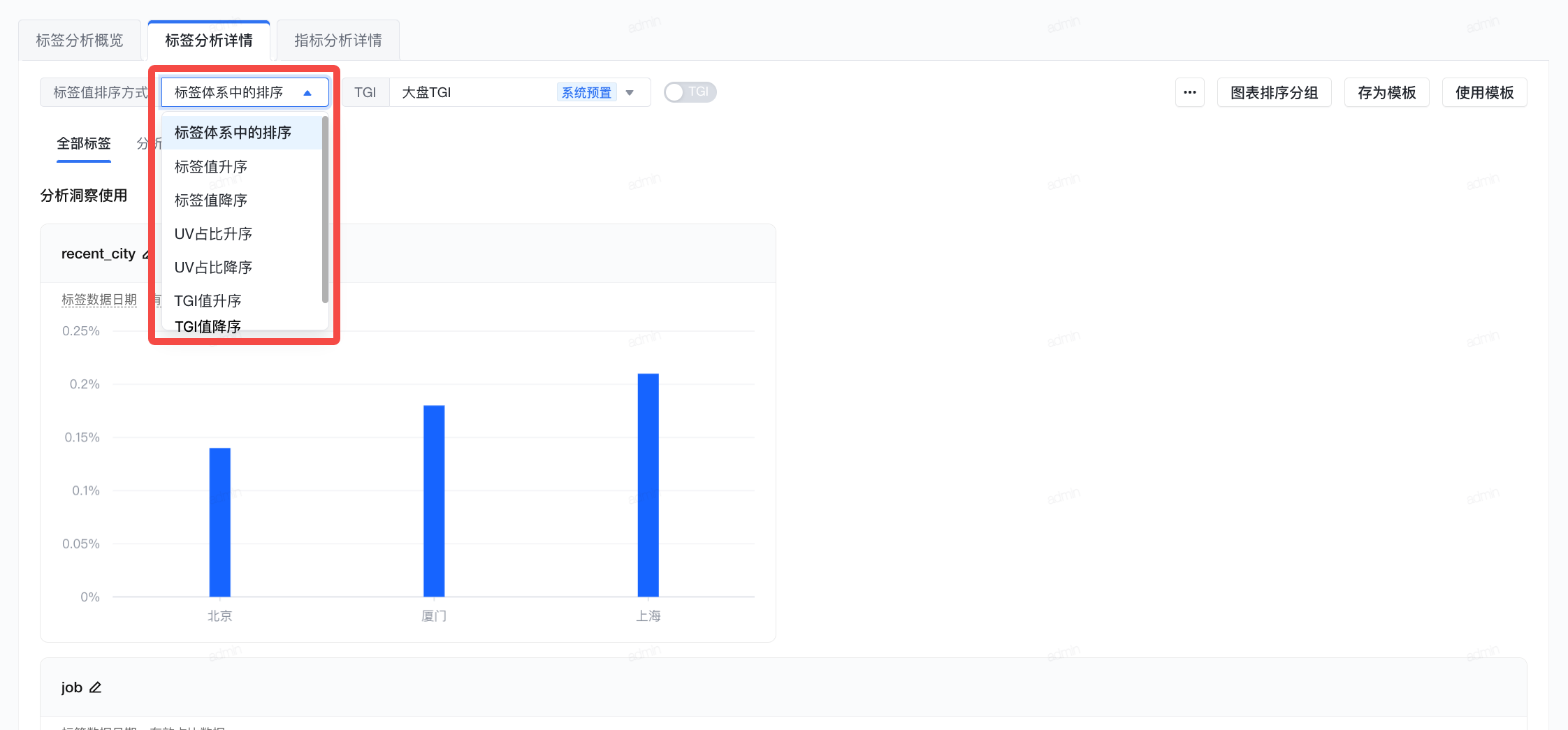1568x730 pixels.
Task: Pick UV占比降序 from the dropdown
Action: tap(213, 268)
